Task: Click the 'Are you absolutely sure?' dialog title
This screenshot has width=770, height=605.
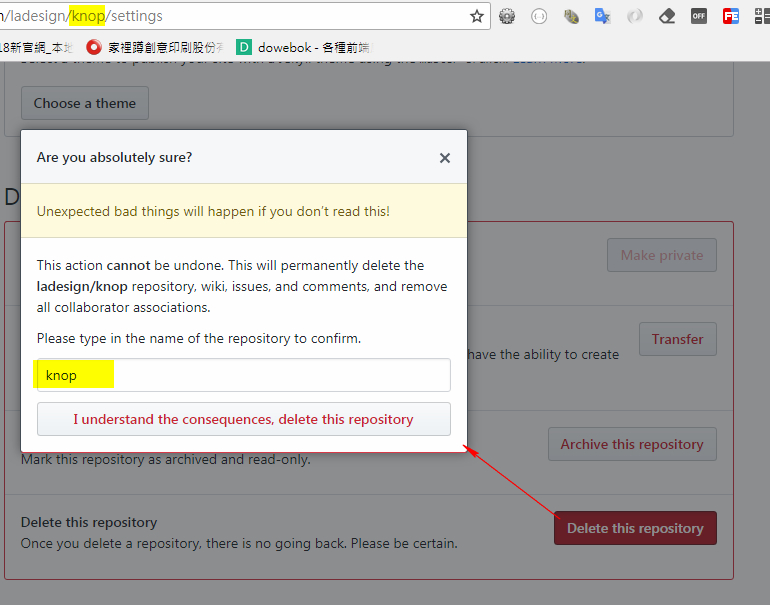Action: 114,158
